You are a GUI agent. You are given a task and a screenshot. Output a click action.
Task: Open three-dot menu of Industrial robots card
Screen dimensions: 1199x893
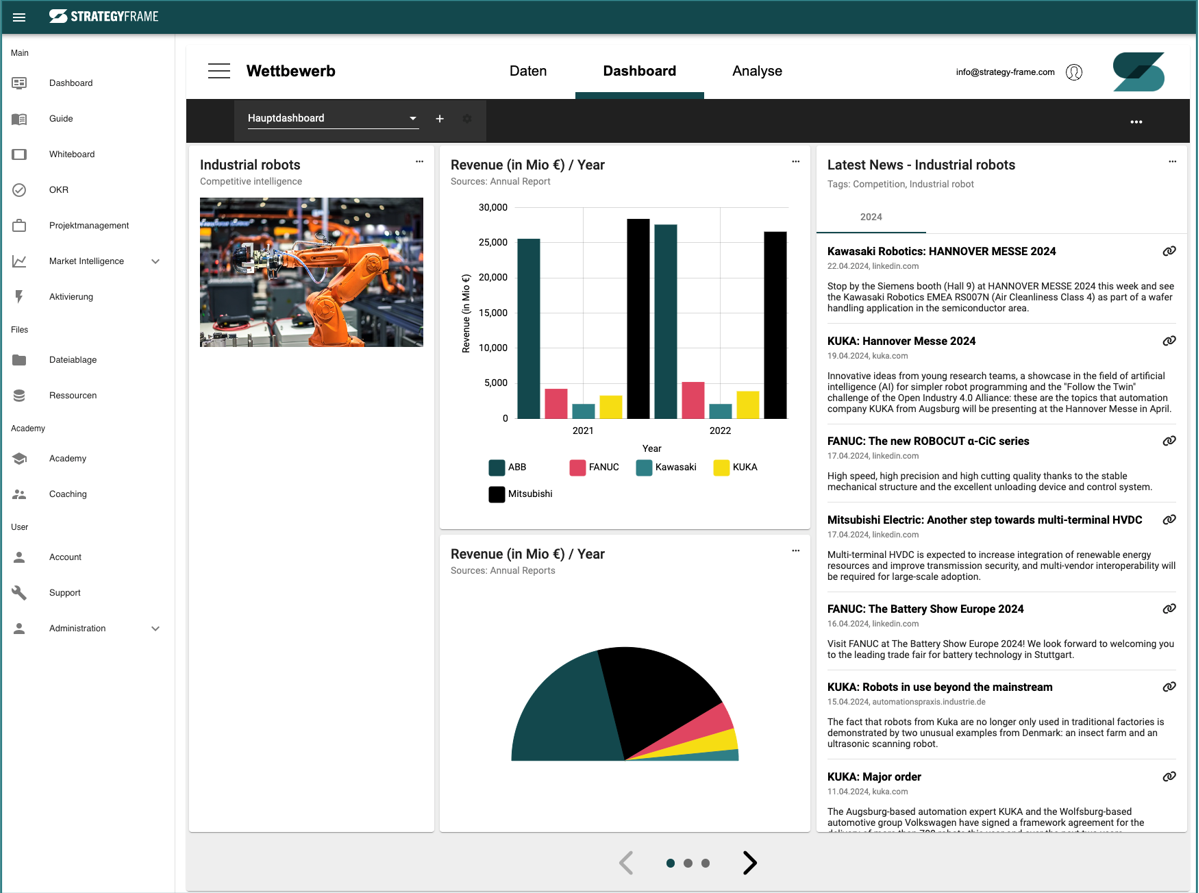pyautogui.click(x=420, y=162)
